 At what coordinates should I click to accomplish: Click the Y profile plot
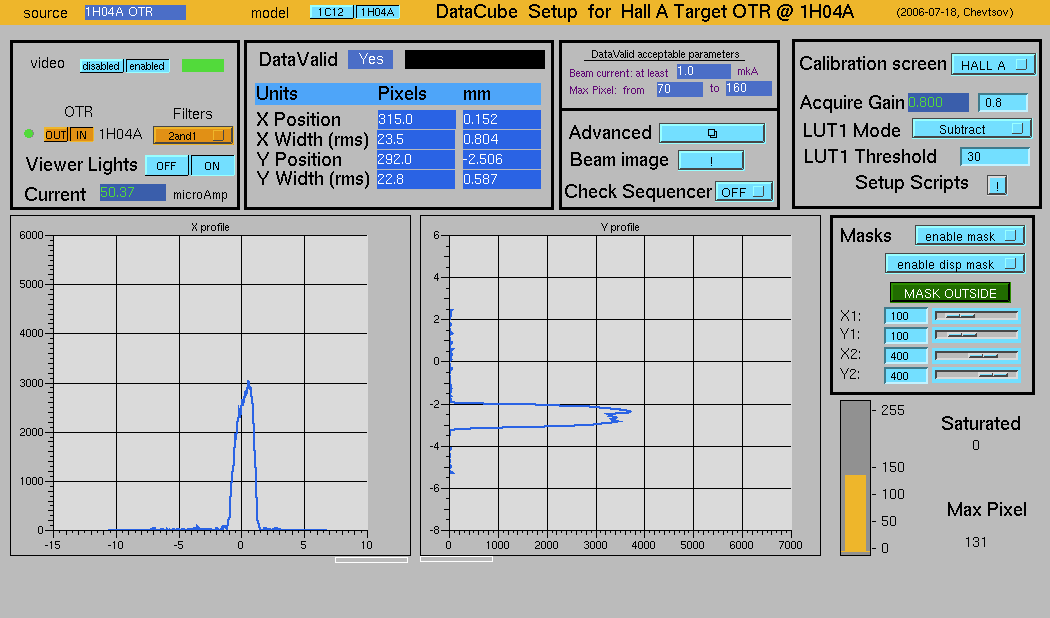click(x=620, y=385)
